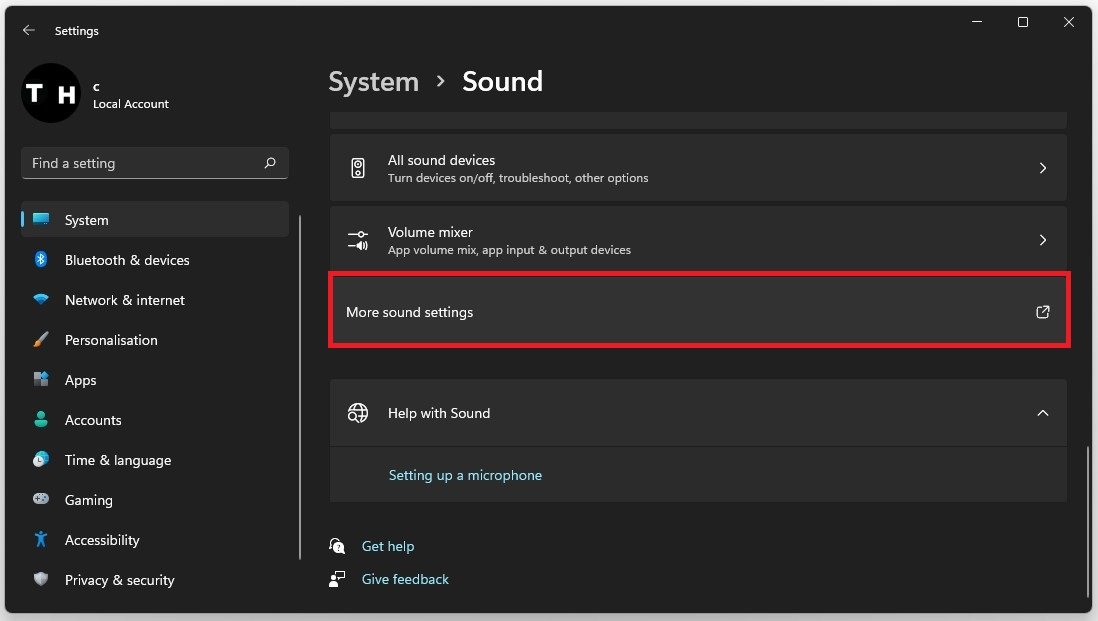Open the Setting up a microphone link
This screenshot has height=621, width=1098.
(465, 475)
